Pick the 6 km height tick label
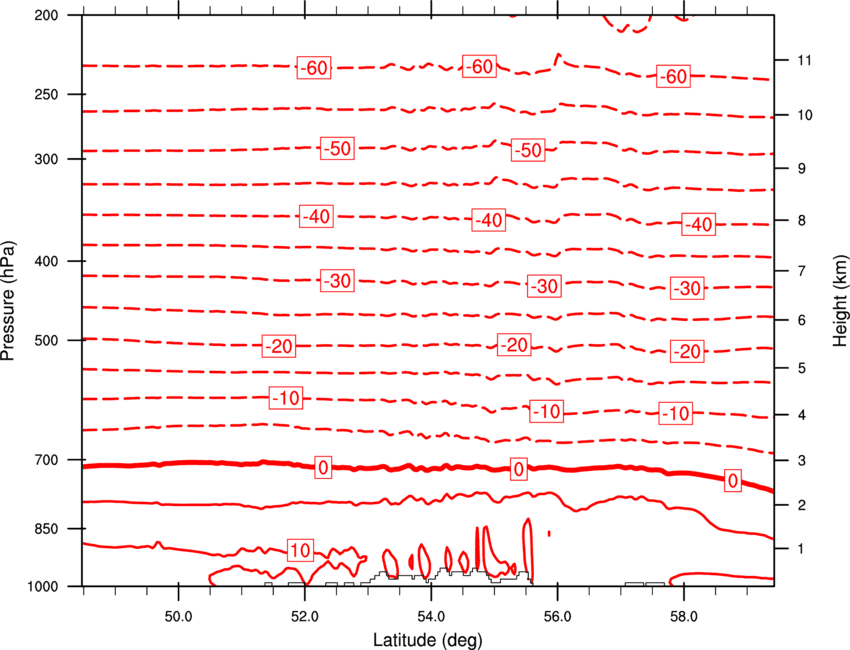 (802, 320)
